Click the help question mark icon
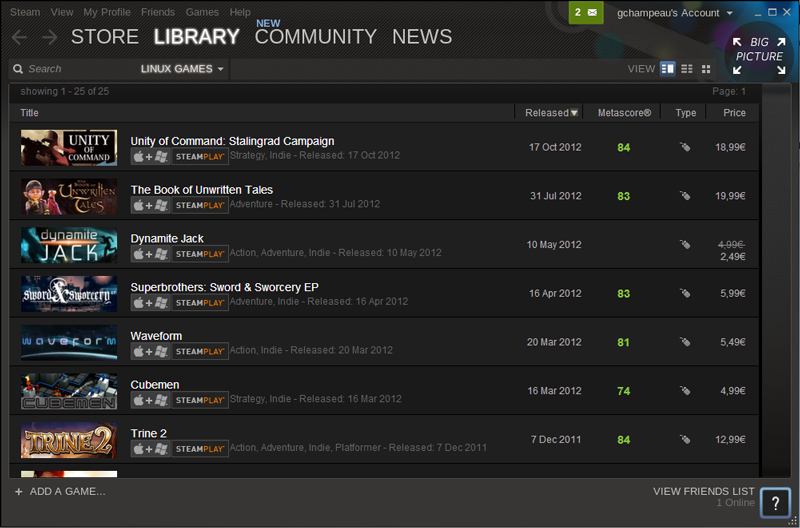The width and height of the screenshot is (800, 528). [775, 503]
